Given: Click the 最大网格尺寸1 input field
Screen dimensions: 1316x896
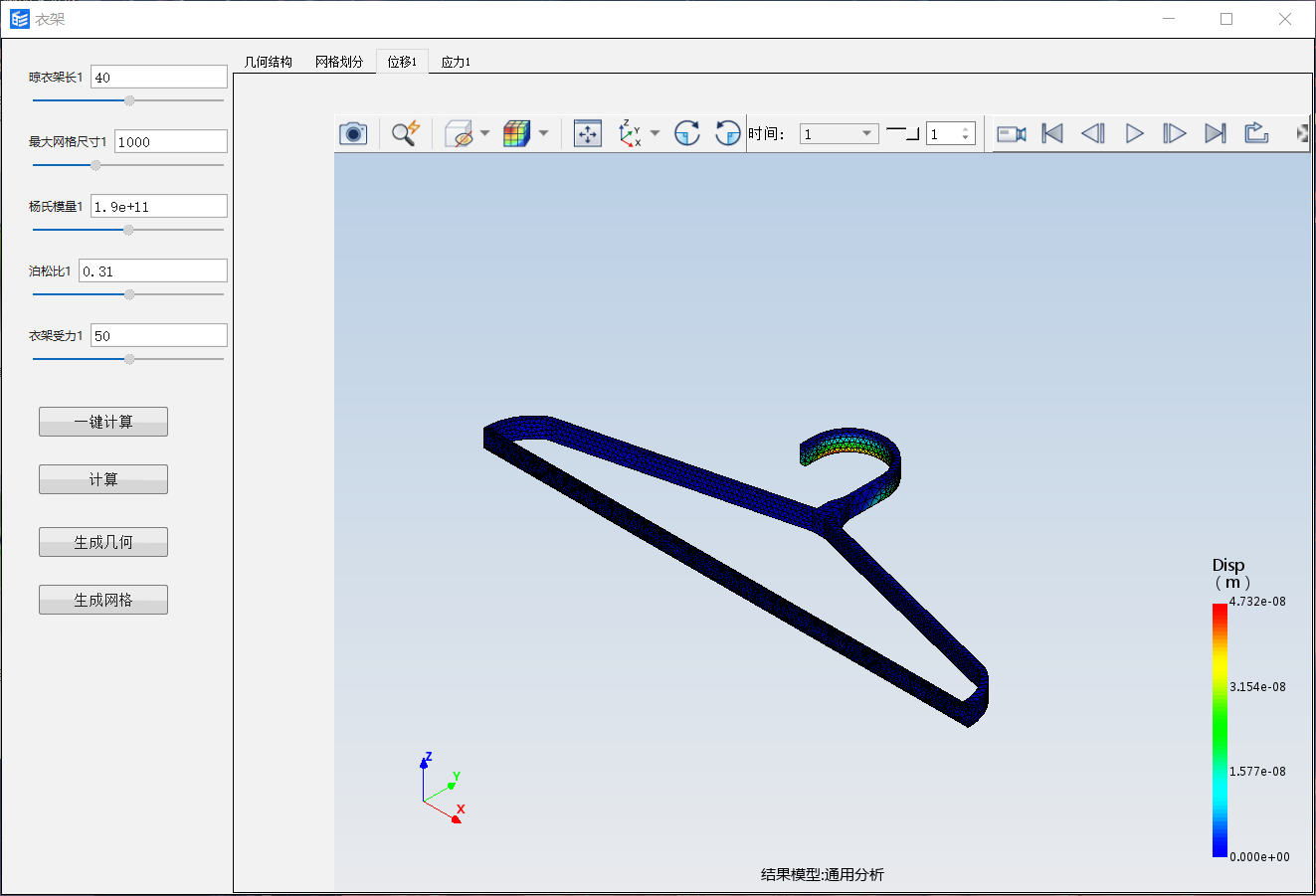Looking at the screenshot, I should [171, 141].
